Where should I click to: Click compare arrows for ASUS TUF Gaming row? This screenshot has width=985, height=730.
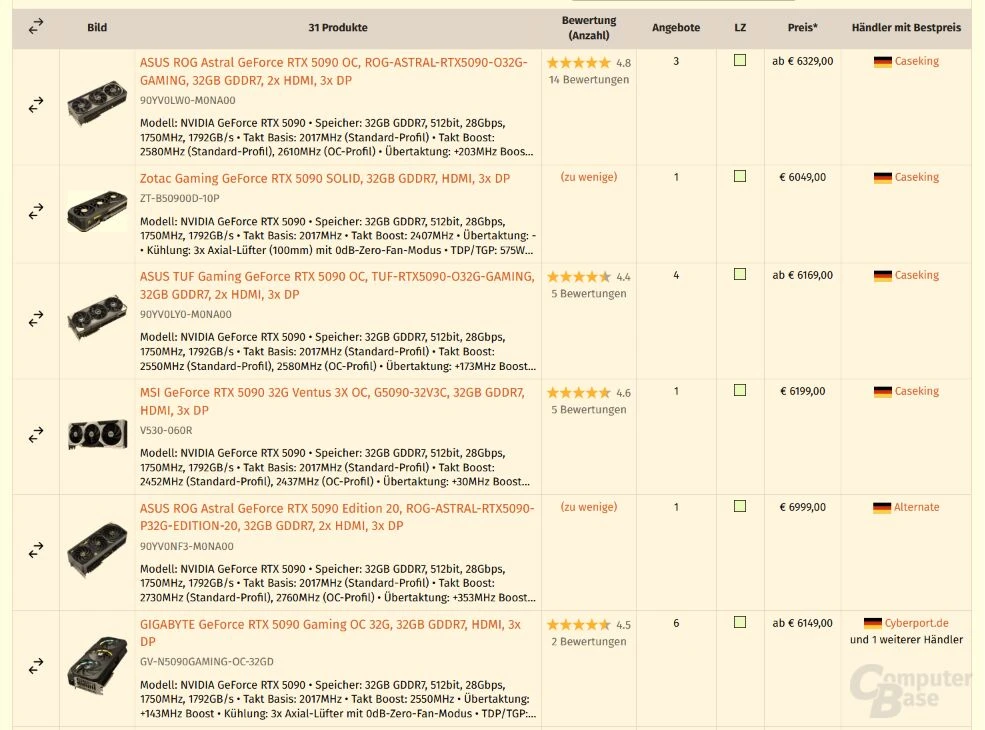tap(36, 319)
